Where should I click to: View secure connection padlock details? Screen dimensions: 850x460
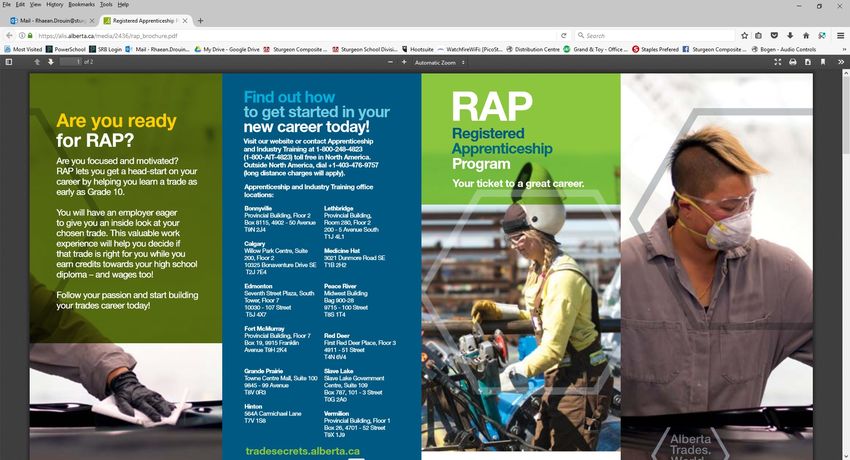click(30, 35)
